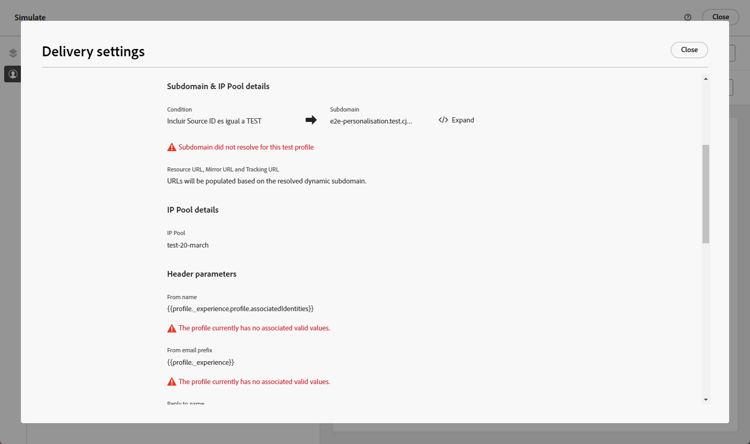Screen dimensions: 750x444
Task: Close the Simulate window behind the dialog
Action: pos(720,17)
